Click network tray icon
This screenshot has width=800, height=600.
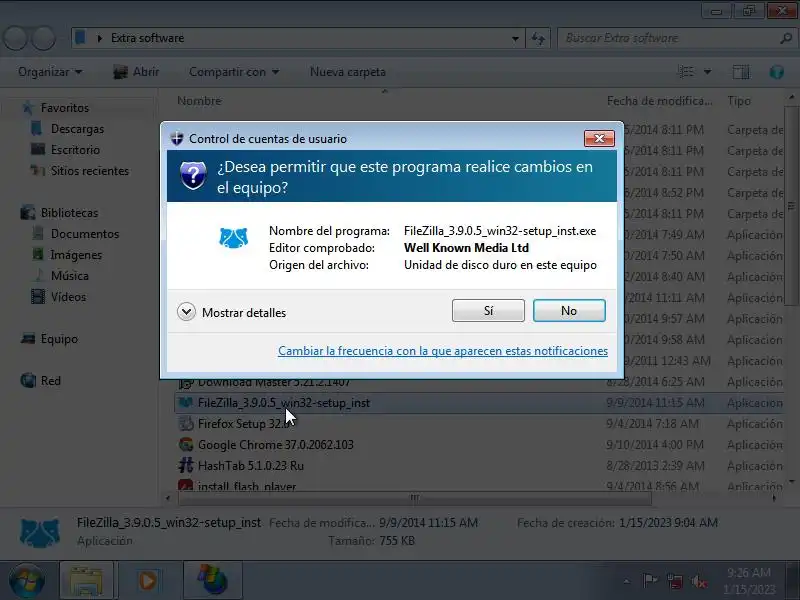click(674, 581)
